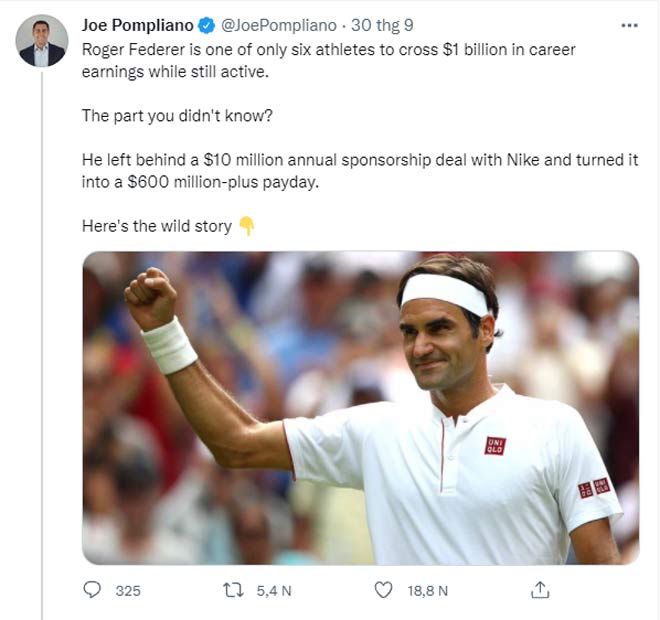Click the 325 replies count
Viewport: 660px width, 620px height.
click(x=128, y=591)
